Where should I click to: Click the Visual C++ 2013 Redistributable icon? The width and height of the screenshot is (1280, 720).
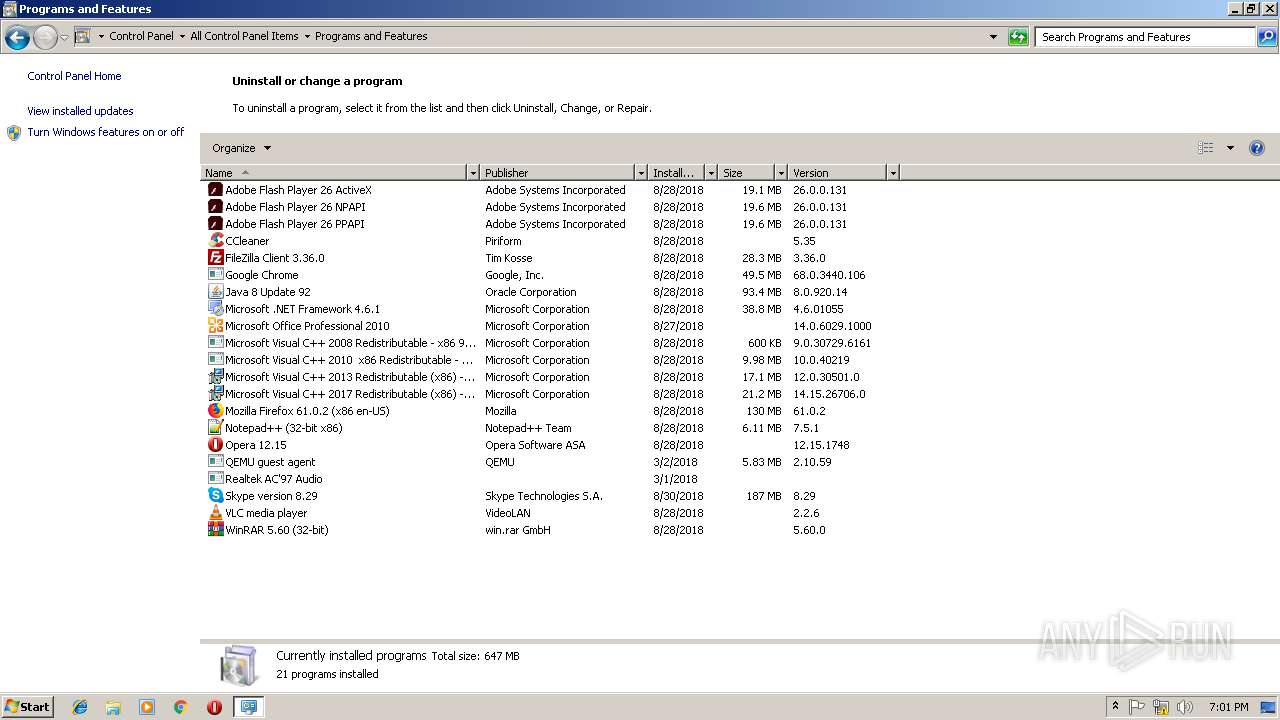pyautogui.click(x=215, y=377)
